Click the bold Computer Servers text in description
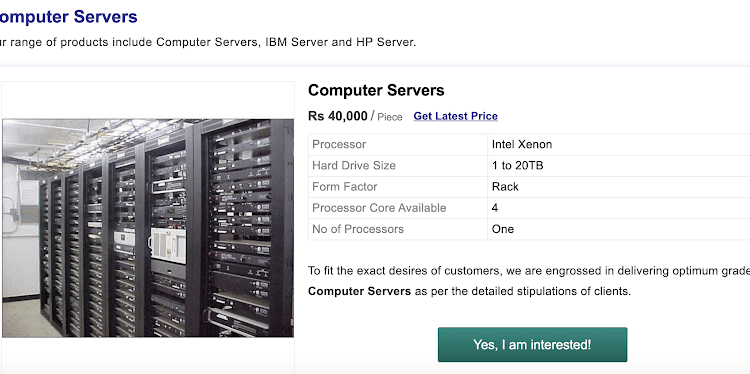 coord(359,291)
